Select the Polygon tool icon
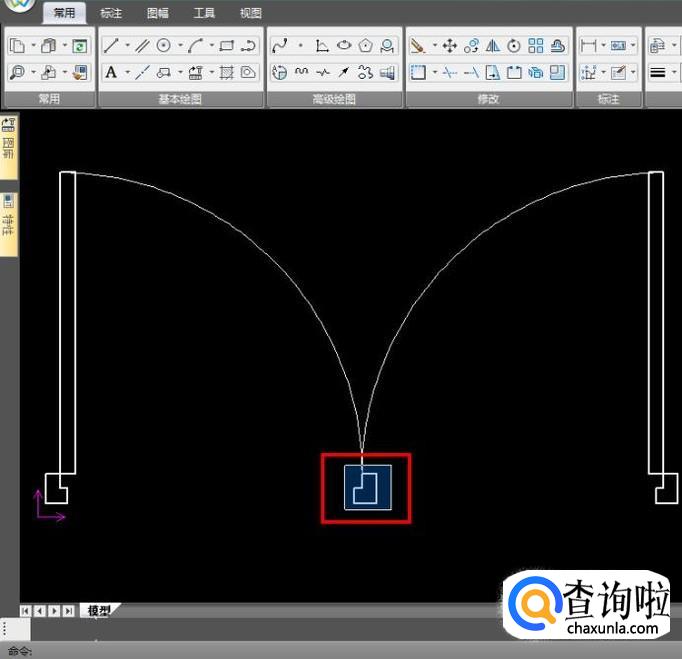Screen dimensions: 682x659 click(366, 46)
